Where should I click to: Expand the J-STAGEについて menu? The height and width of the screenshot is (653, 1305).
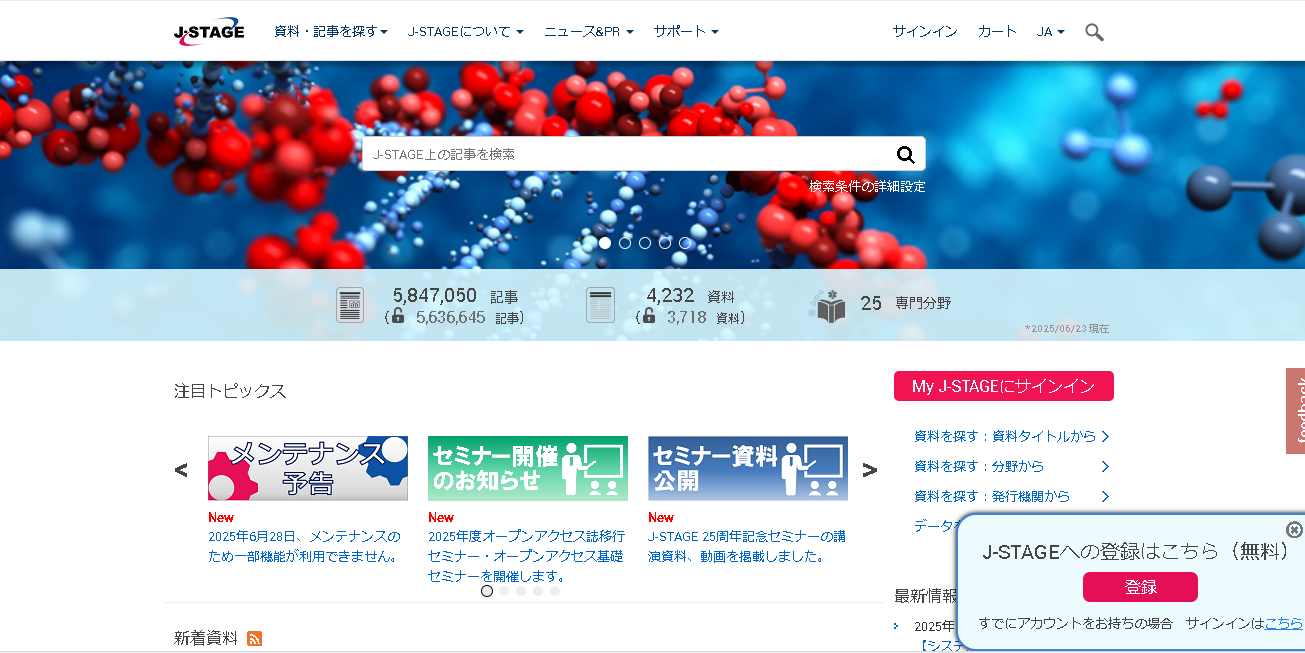point(466,31)
